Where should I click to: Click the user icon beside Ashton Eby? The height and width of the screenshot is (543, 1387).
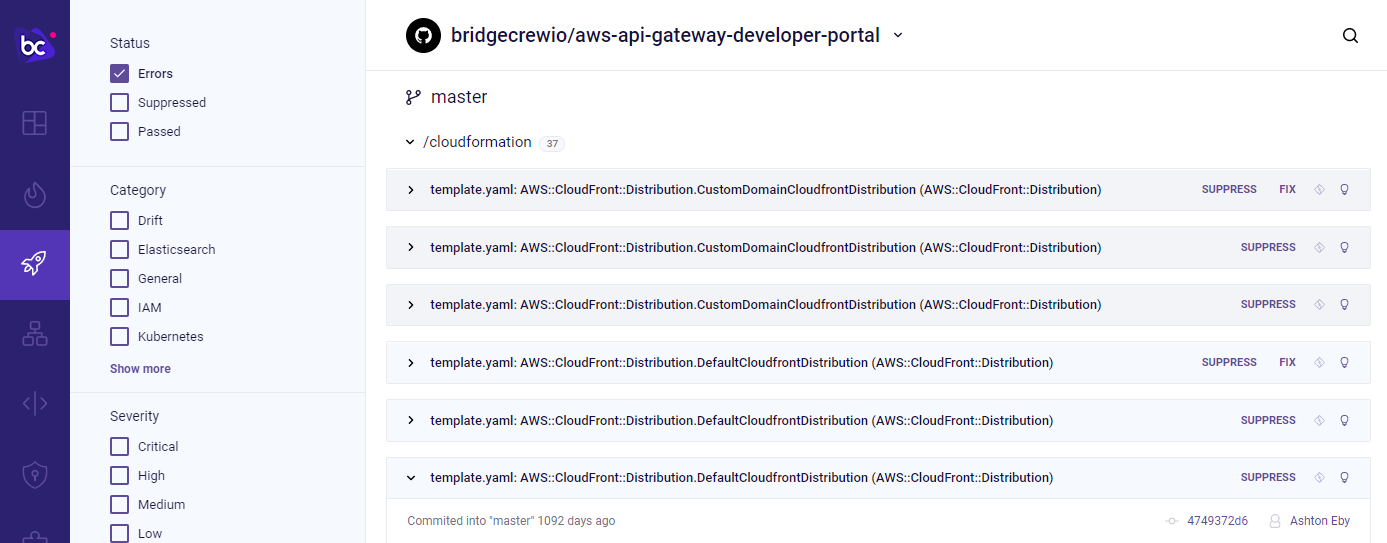click(1275, 521)
